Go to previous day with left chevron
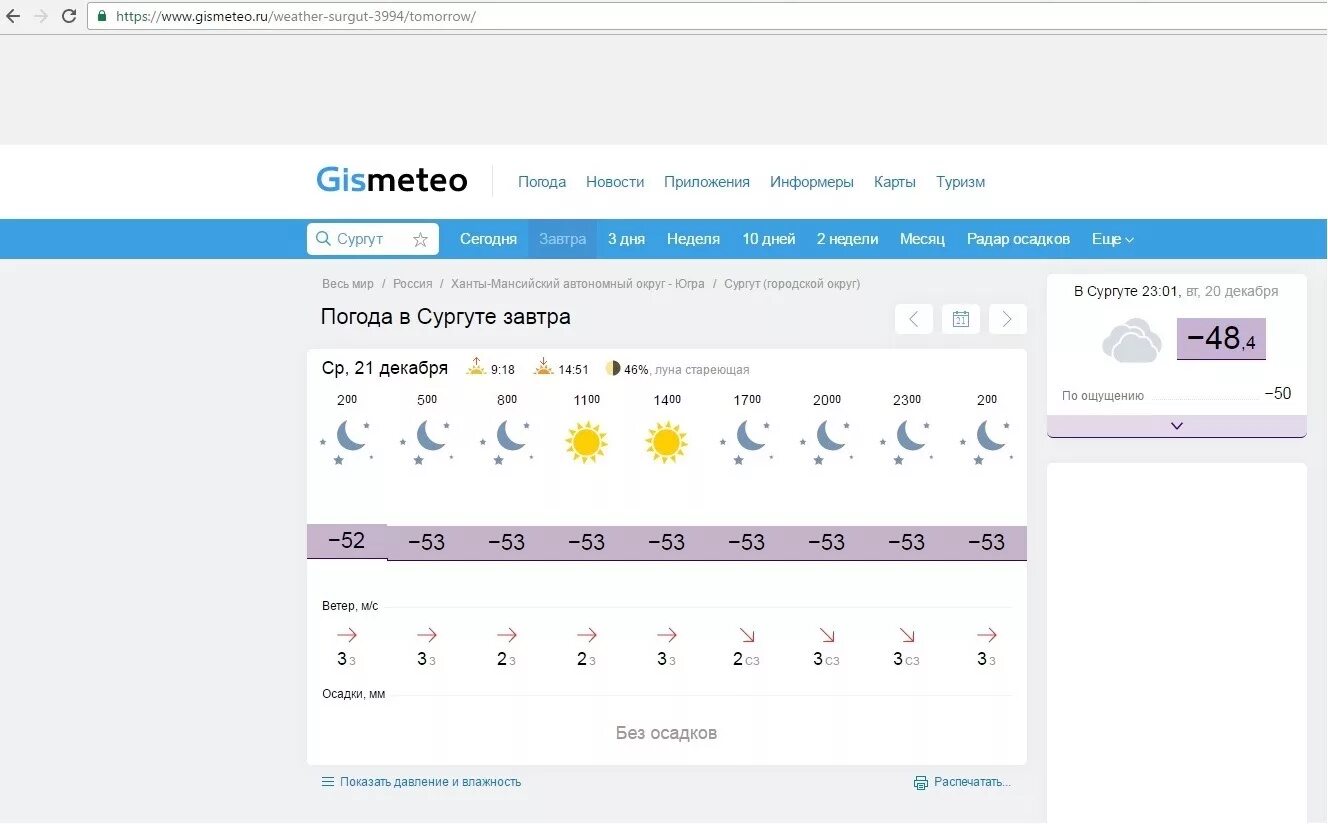Image resolution: width=1328 pixels, height=824 pixels. point(914,319)
